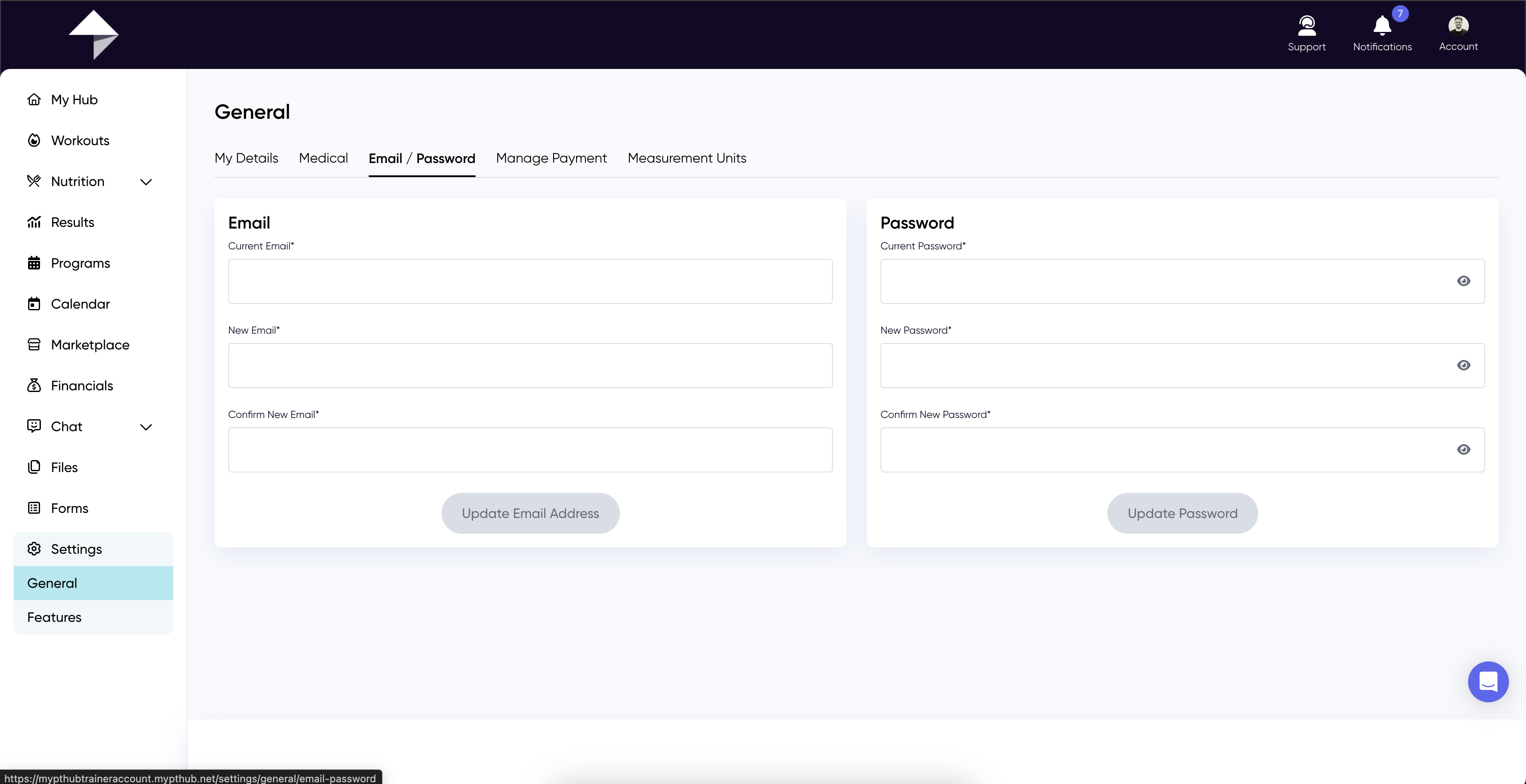Click the My Hub home icon
This screenshot has width=1526, height=784.
click(x=34, y=99)
